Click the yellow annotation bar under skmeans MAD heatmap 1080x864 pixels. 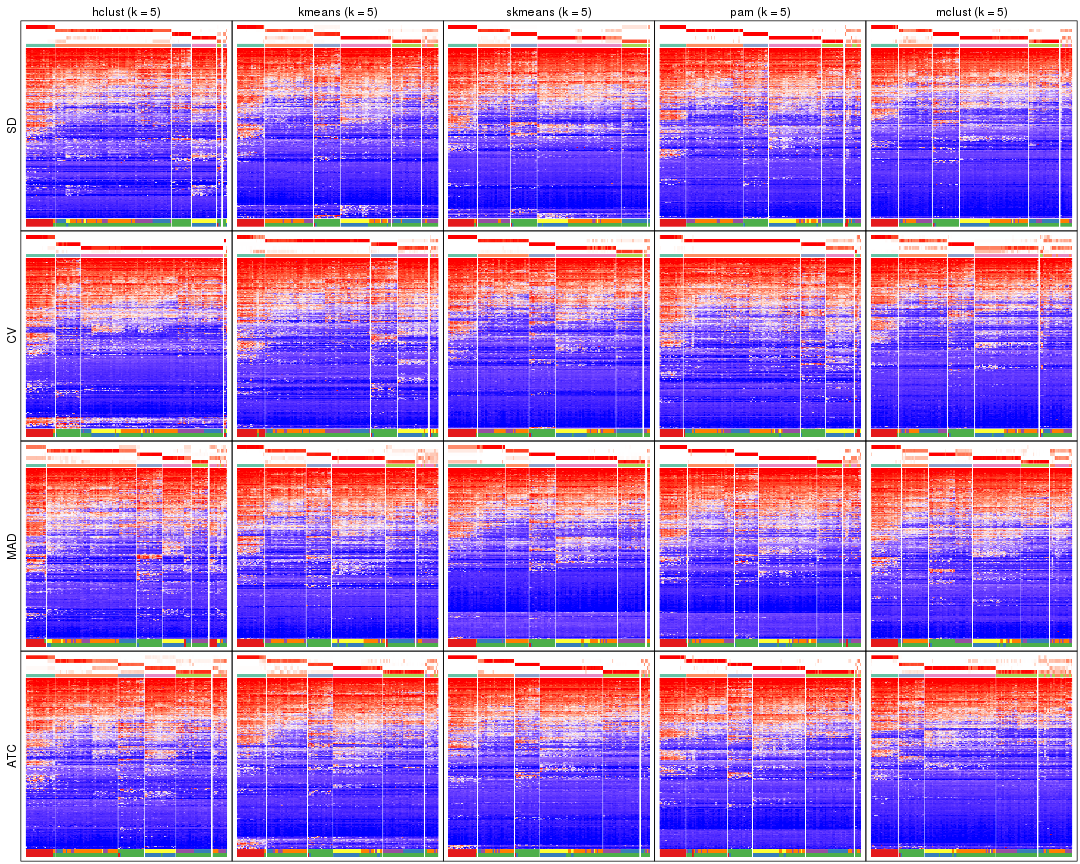coord(570,640)
